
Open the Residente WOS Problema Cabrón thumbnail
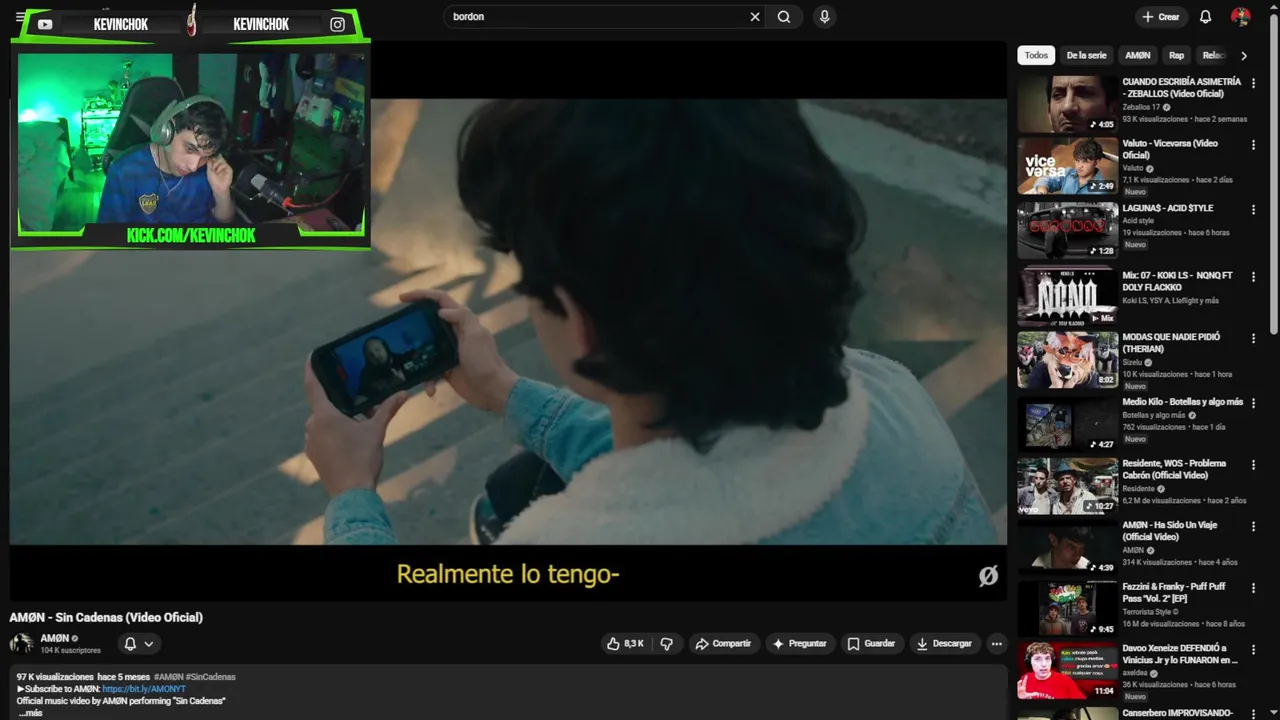pyautogui.click(x=1067, y=486)
